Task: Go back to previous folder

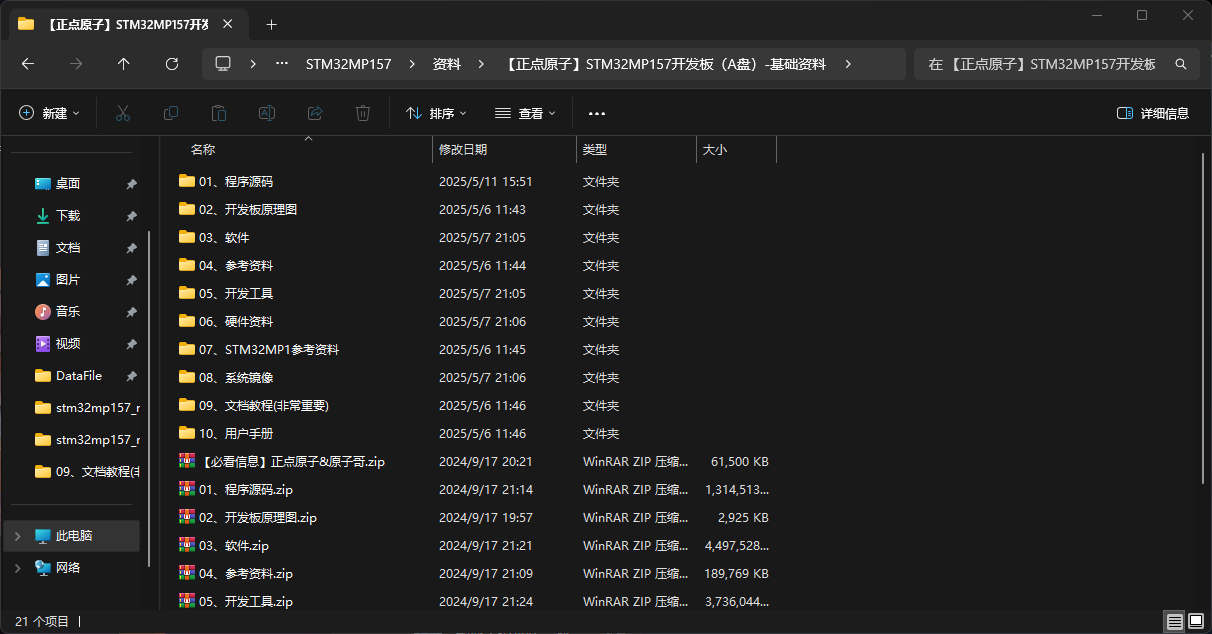Action: (28, 64)
